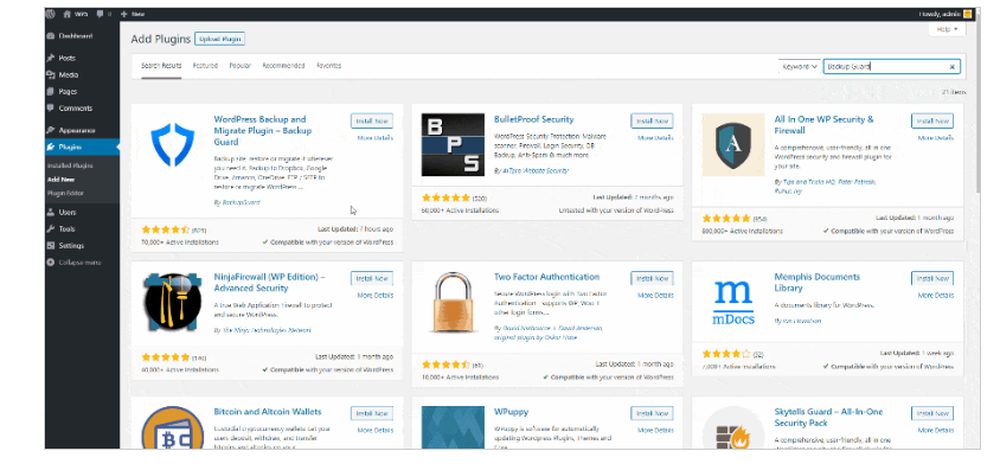Image resolution: width=1000 pixels, height=466 pixels.
Task: Open the Keyword search type dropdown
Action: [x=799, y=66]
